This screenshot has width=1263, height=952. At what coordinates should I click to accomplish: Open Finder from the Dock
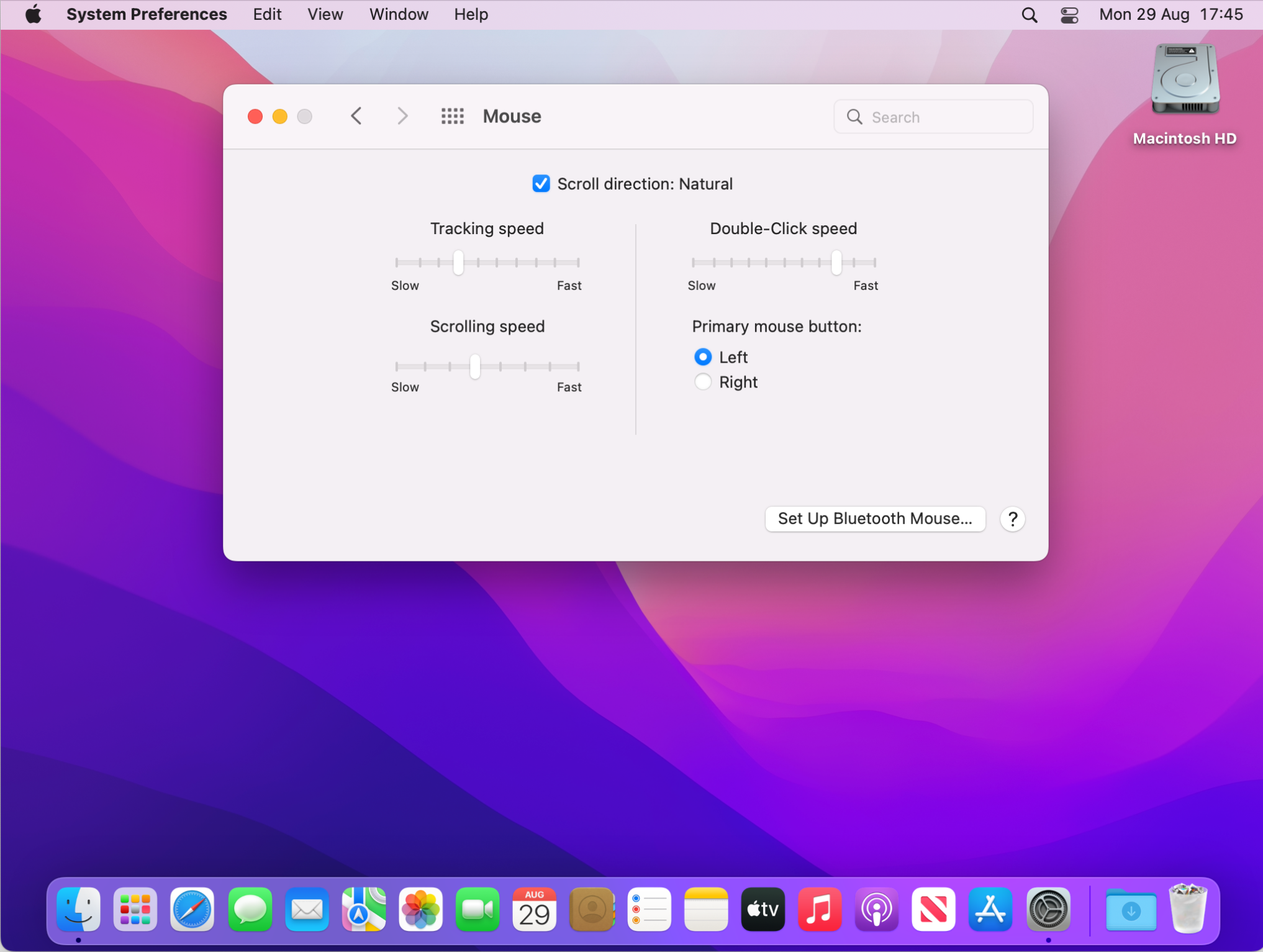click(78, 910)
